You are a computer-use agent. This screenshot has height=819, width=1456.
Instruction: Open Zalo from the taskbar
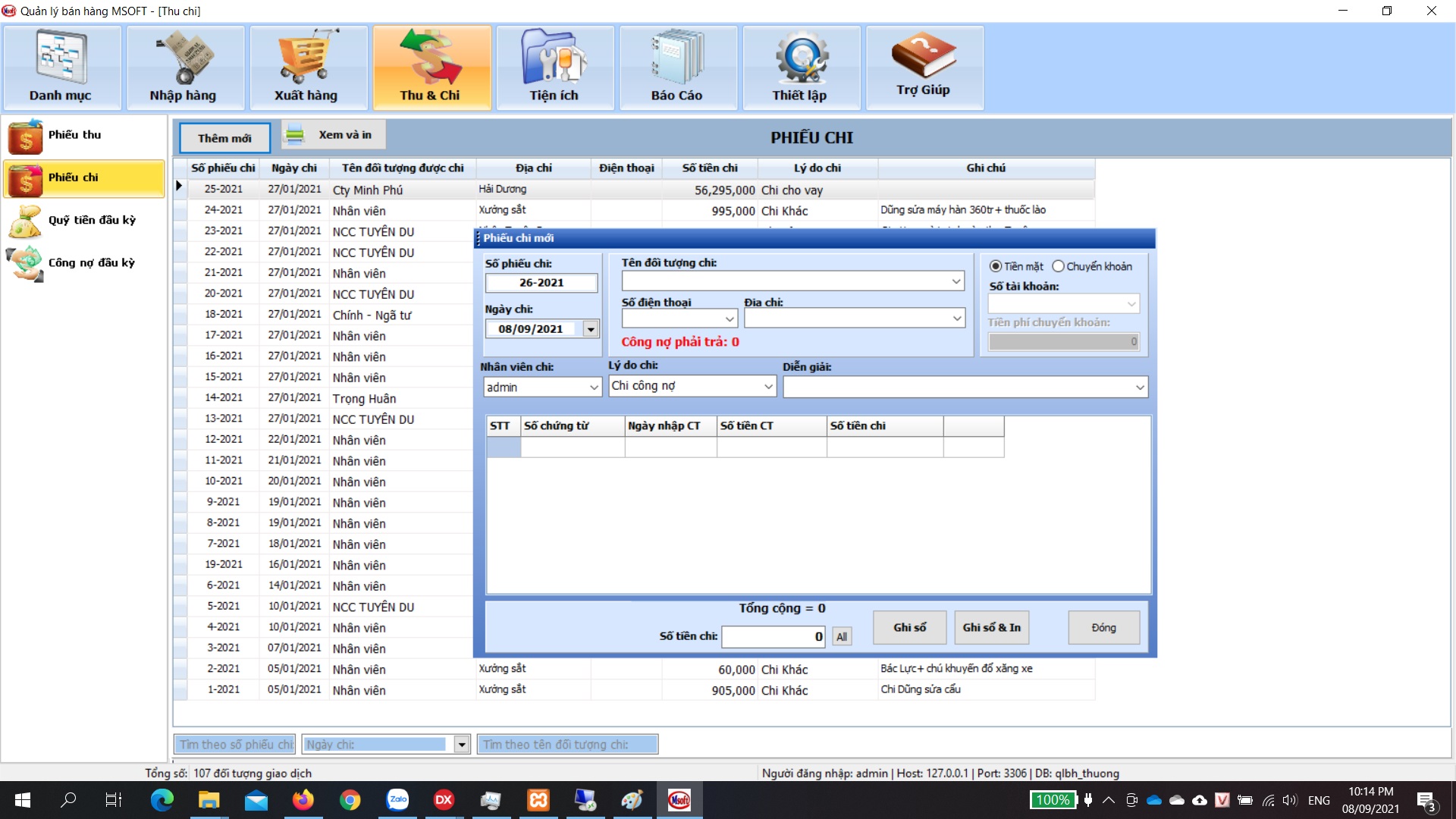pos(397,800)
